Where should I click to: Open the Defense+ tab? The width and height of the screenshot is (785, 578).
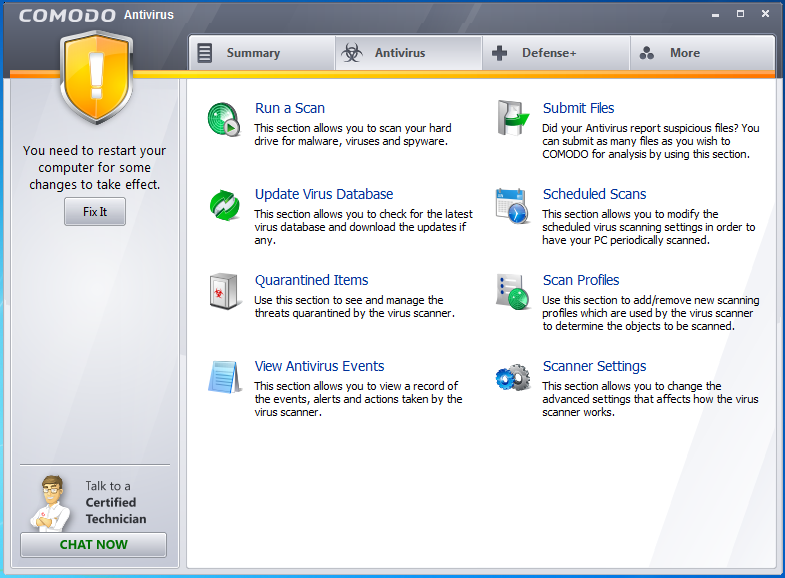click(556, 53)
